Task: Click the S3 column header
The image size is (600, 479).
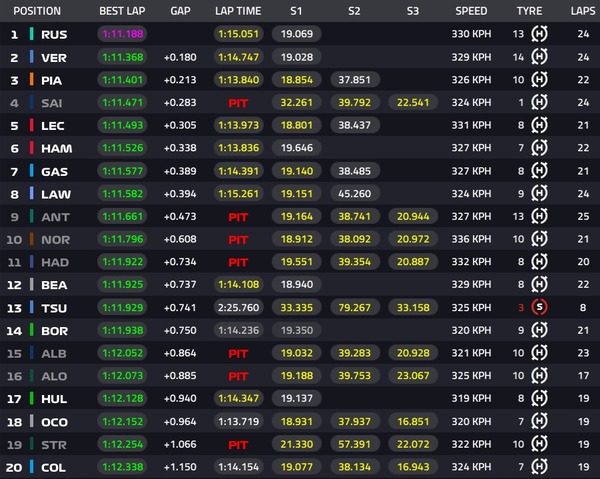Action: (x=412, y=11)
